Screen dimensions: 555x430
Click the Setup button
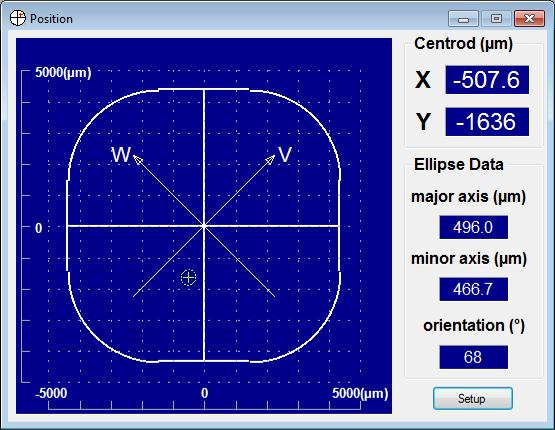point(473,399)
